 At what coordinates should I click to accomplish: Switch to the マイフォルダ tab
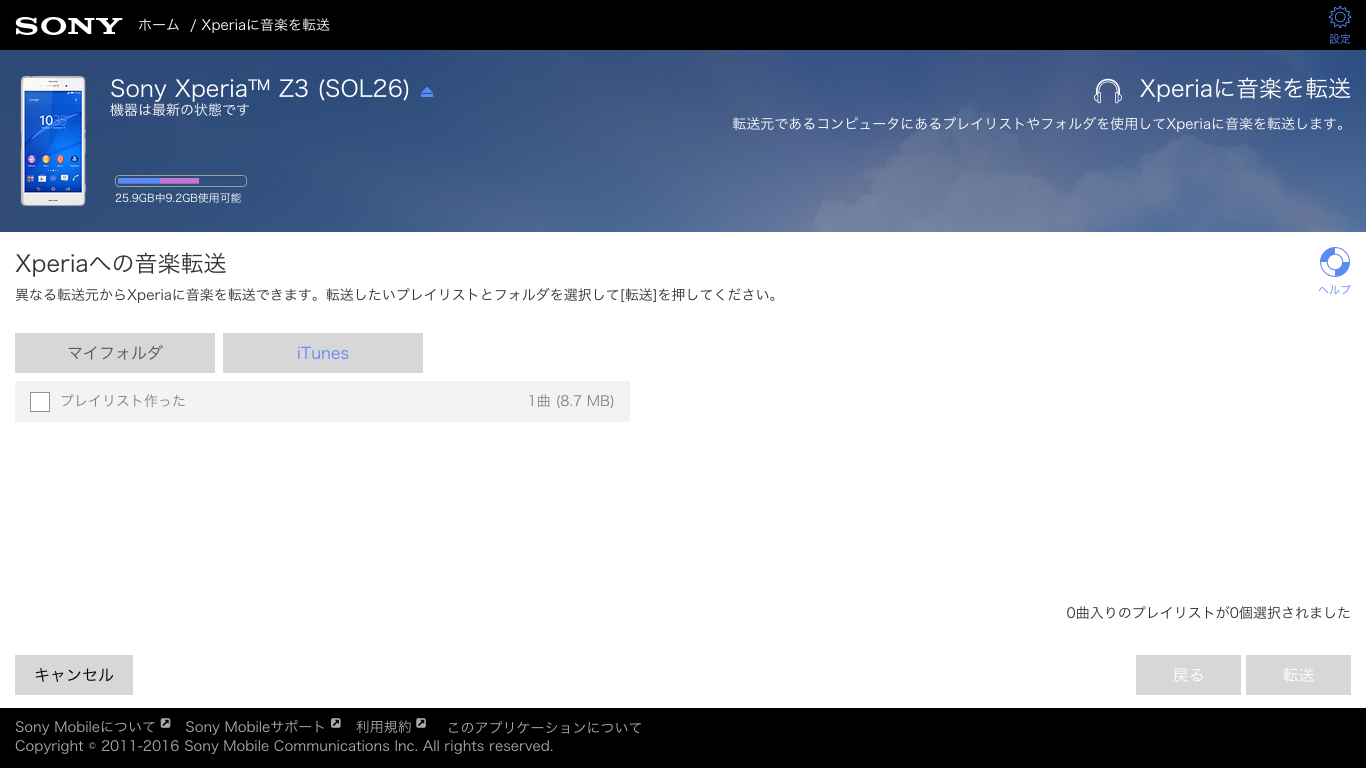tap(115, 353)
